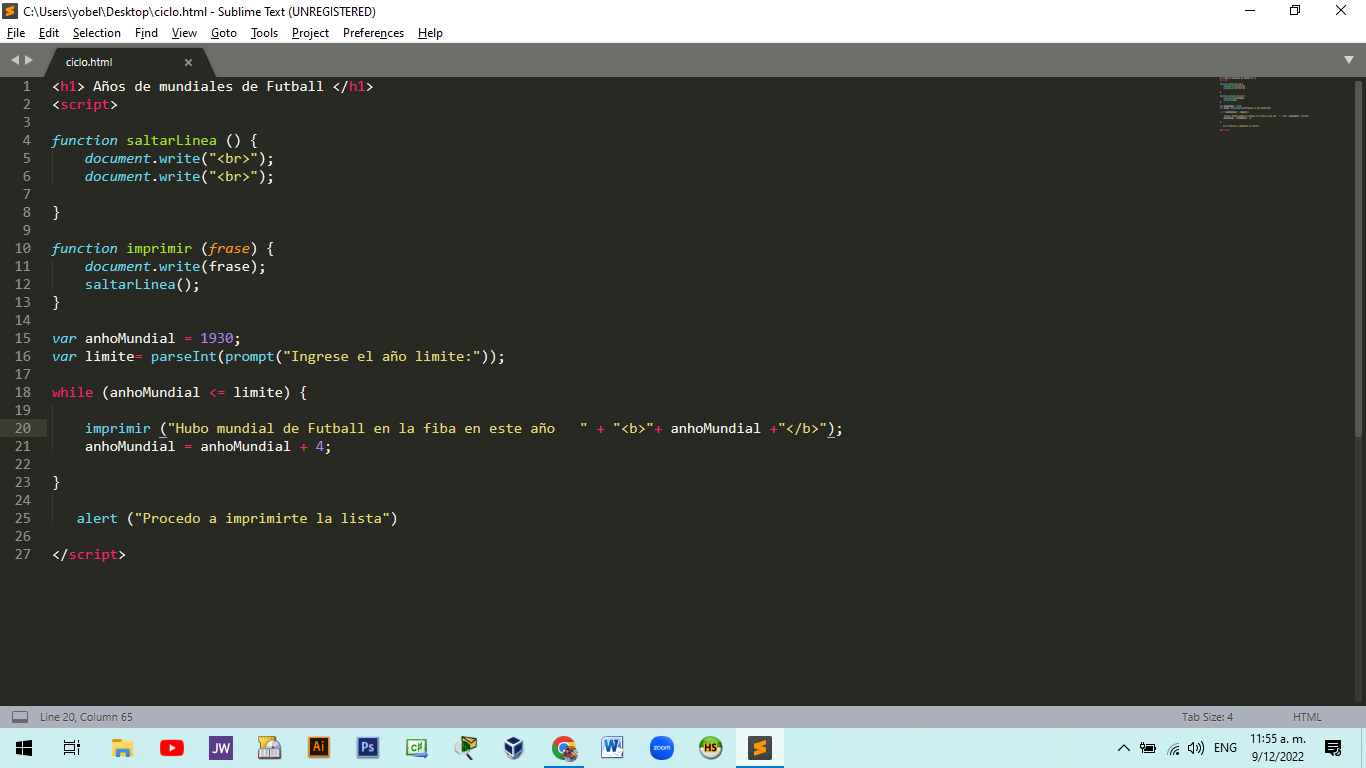Image resolution: width=1366 pixels, height=768 pixels.
Task: Open the Project menu
Action: pos(310,33)
